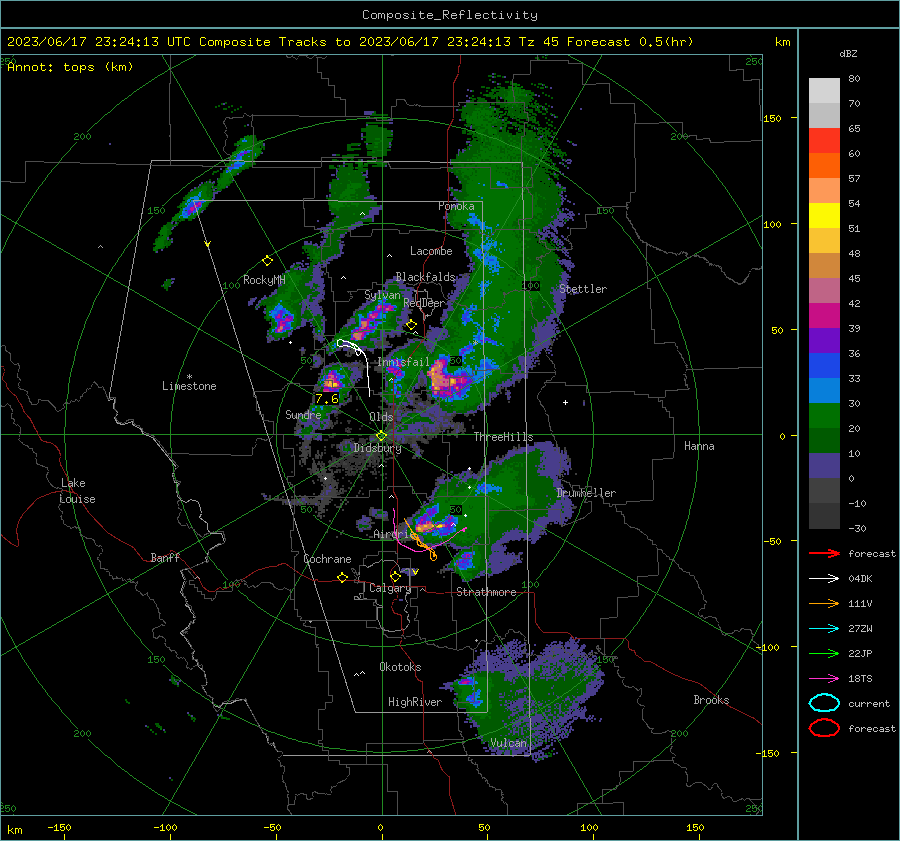Click white plus marker west of Hanna
900x841 pixels.
click(x=565, y=402)
